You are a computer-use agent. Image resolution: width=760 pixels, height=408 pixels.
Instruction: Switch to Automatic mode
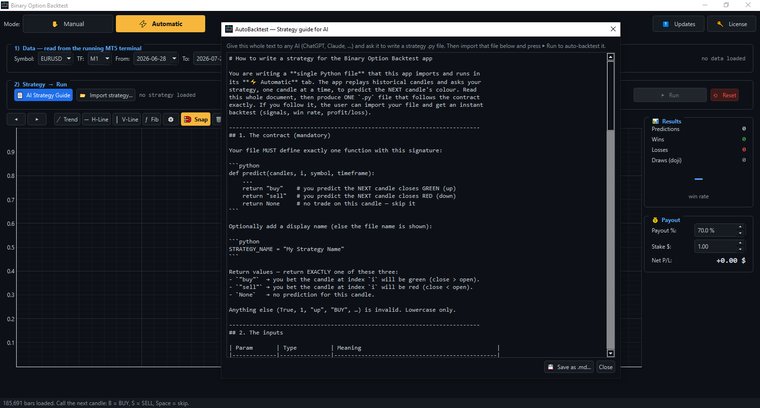tap(160, 24)
